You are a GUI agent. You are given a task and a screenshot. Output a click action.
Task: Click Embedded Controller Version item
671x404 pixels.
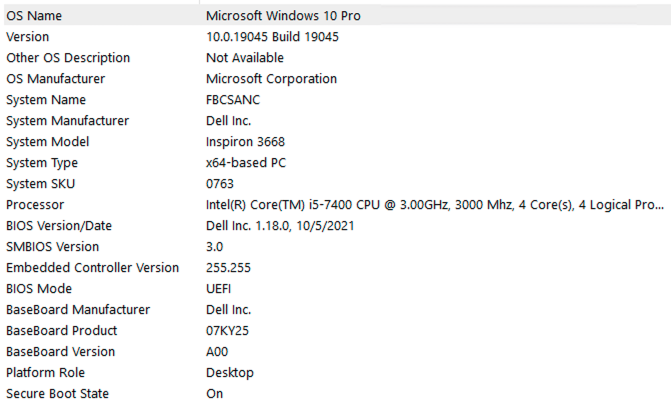[x=92, y=267]
